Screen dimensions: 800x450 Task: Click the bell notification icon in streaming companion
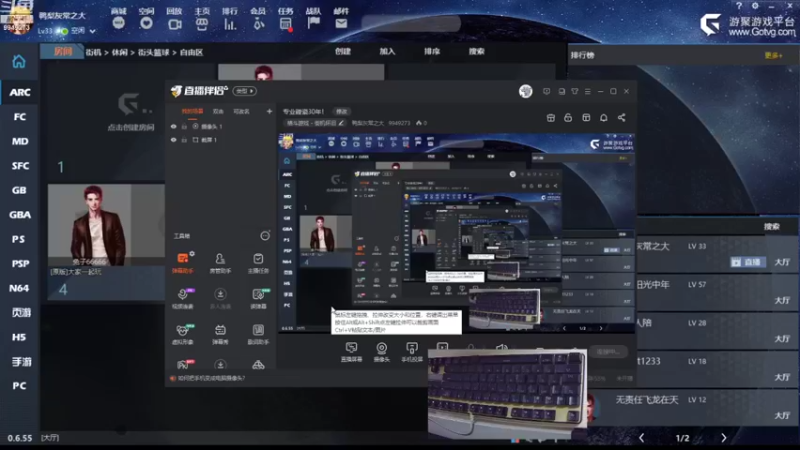604,118
